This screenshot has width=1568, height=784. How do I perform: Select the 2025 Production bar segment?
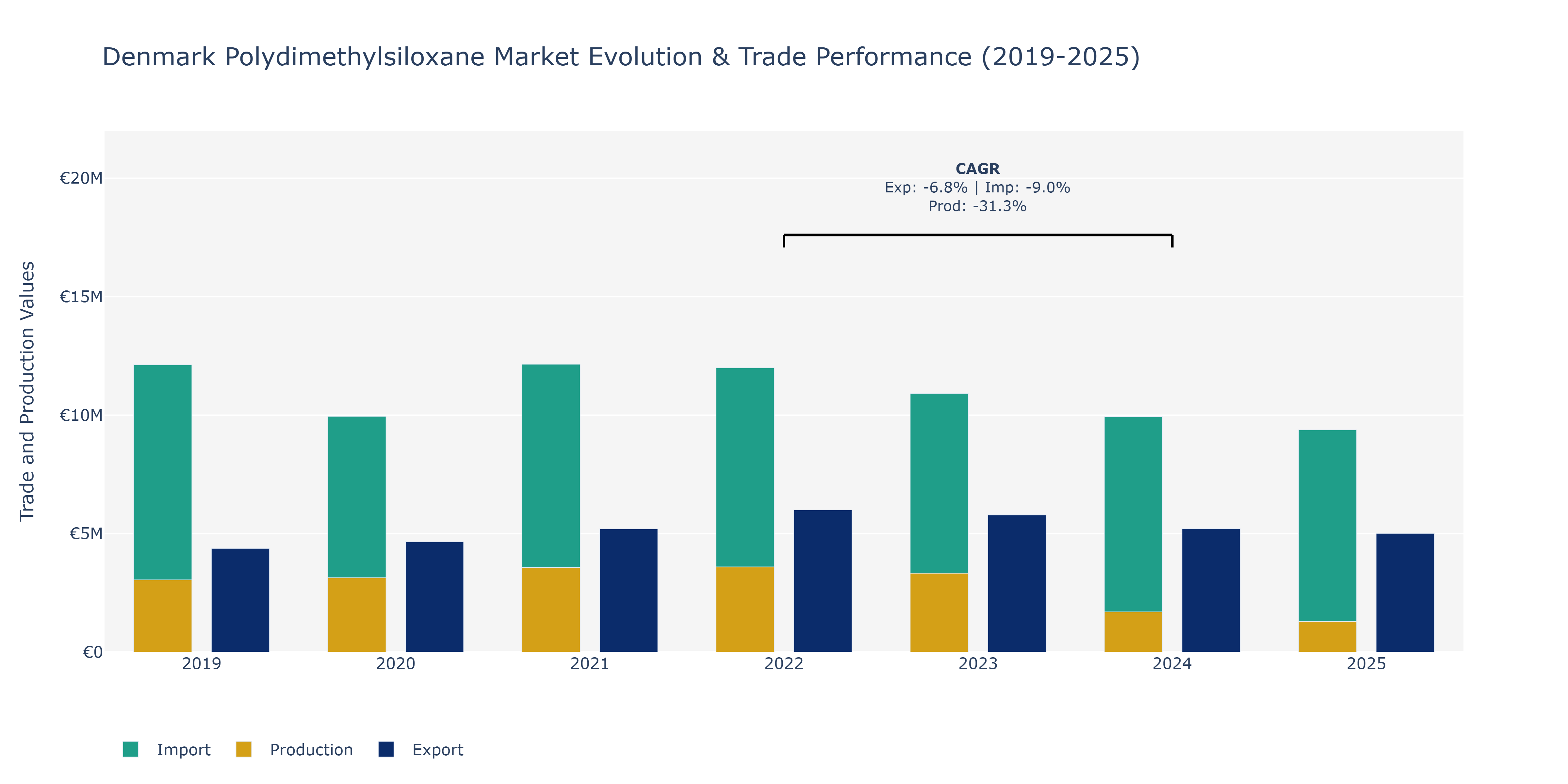1328,637
